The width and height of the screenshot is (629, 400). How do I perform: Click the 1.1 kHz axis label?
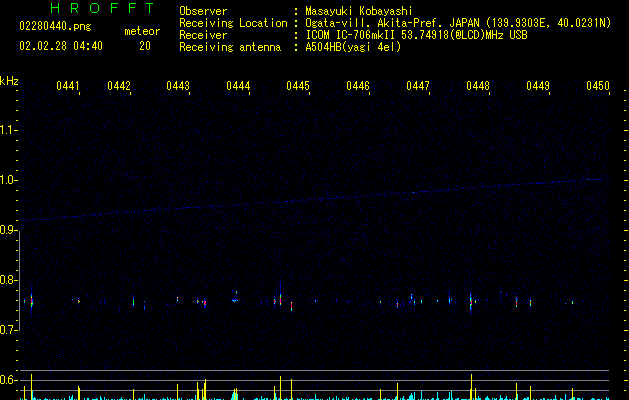click(8, 130)
